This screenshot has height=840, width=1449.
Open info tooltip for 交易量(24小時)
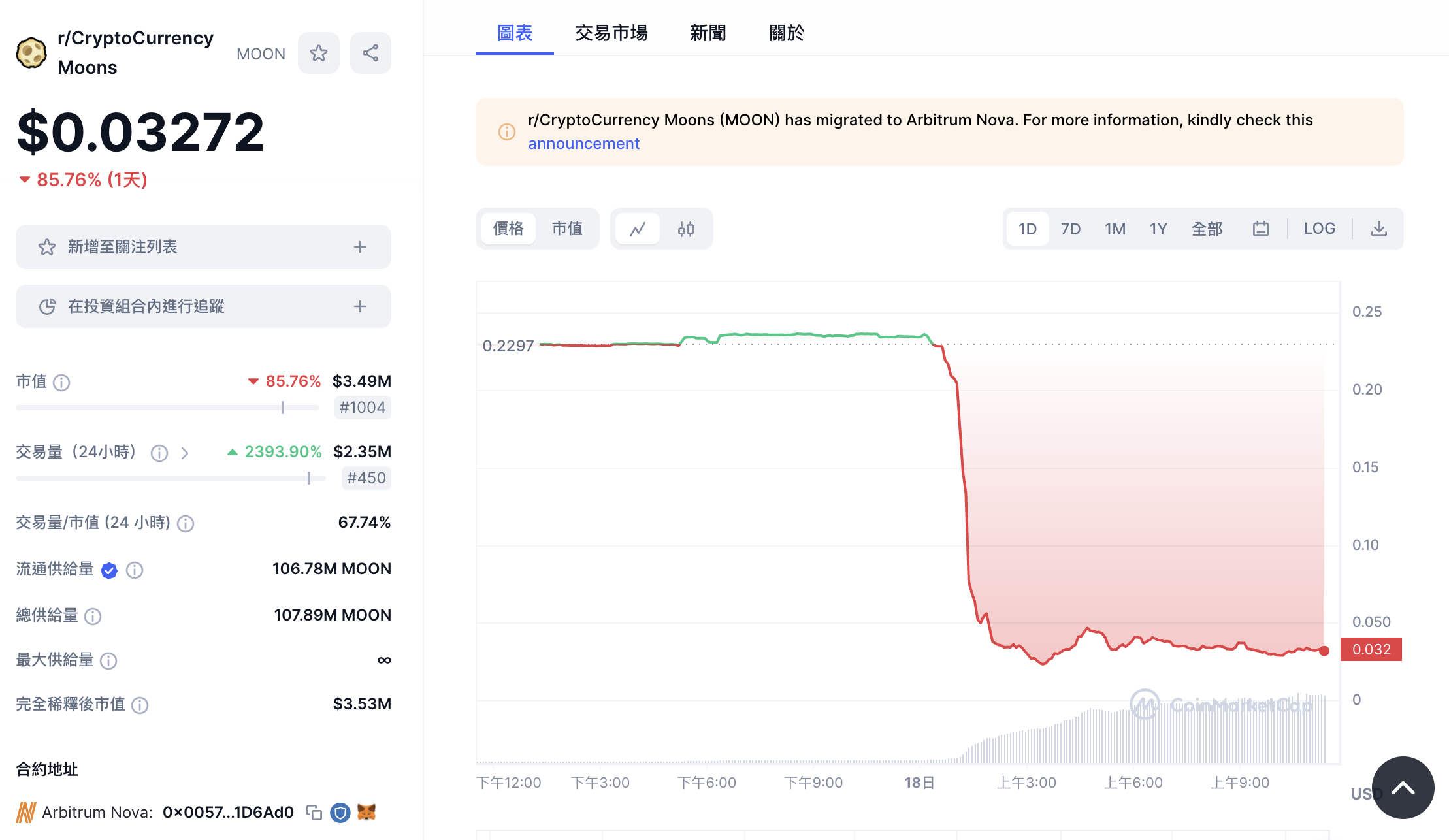point(159,453)
